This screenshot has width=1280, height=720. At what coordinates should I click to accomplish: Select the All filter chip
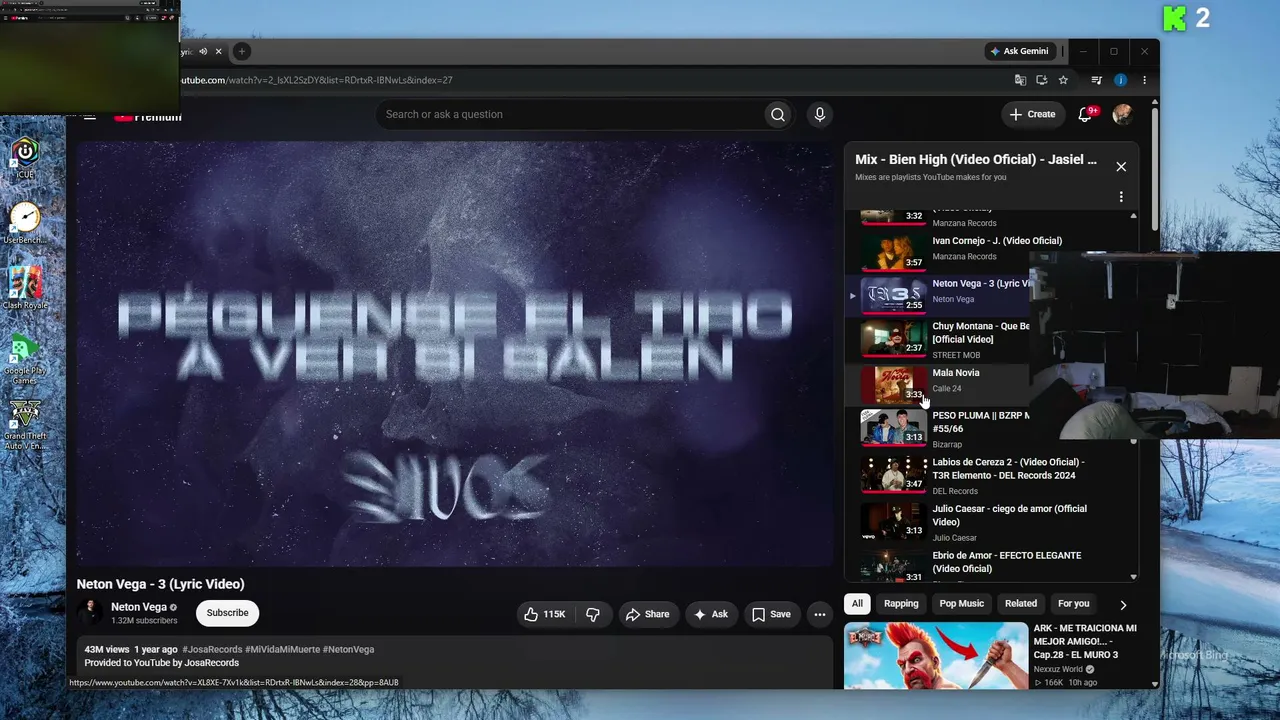pyautogui.click(x=857, y=603)
